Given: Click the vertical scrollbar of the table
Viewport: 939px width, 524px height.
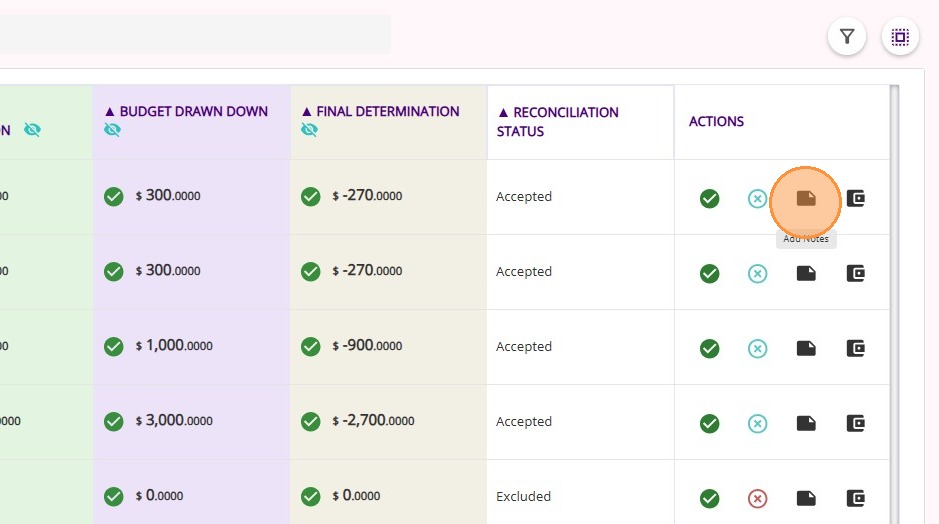Looking at the screenshot, I should (x=894, y=300).
